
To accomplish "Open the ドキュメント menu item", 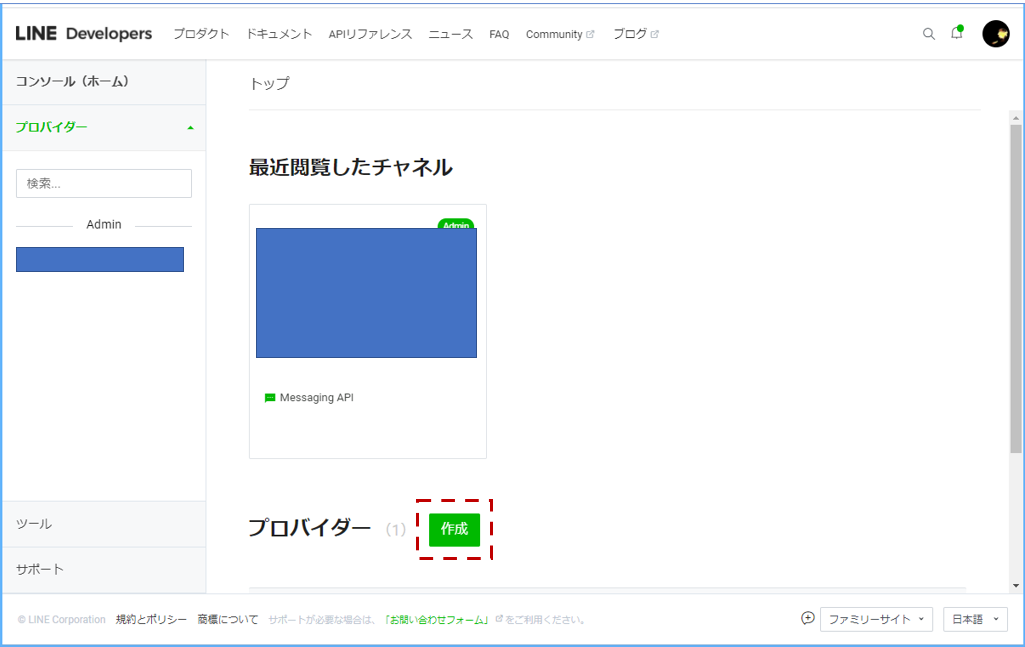I will pyautogui.click(x=278, y=33).
